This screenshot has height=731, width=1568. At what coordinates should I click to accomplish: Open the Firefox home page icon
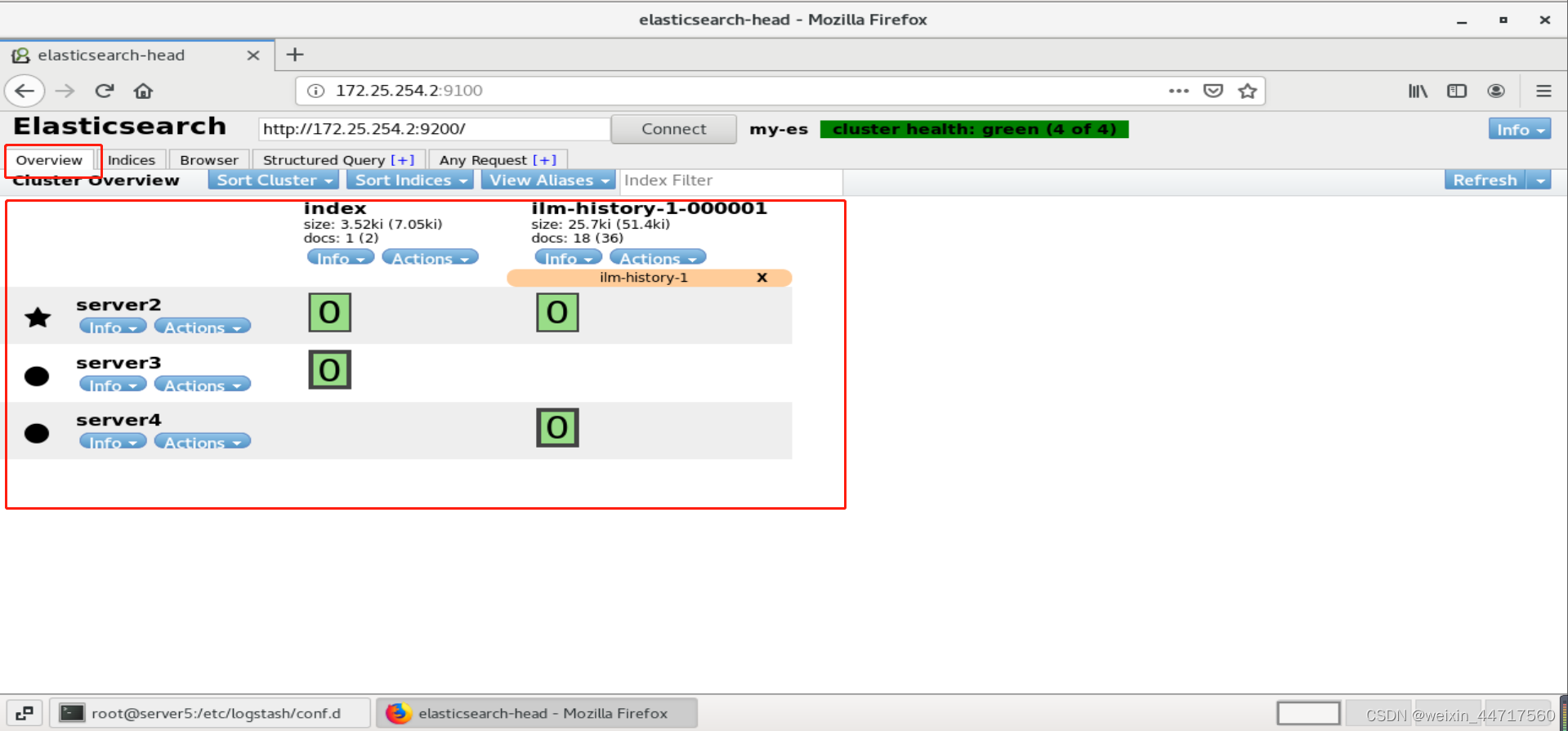click(143, 91)
